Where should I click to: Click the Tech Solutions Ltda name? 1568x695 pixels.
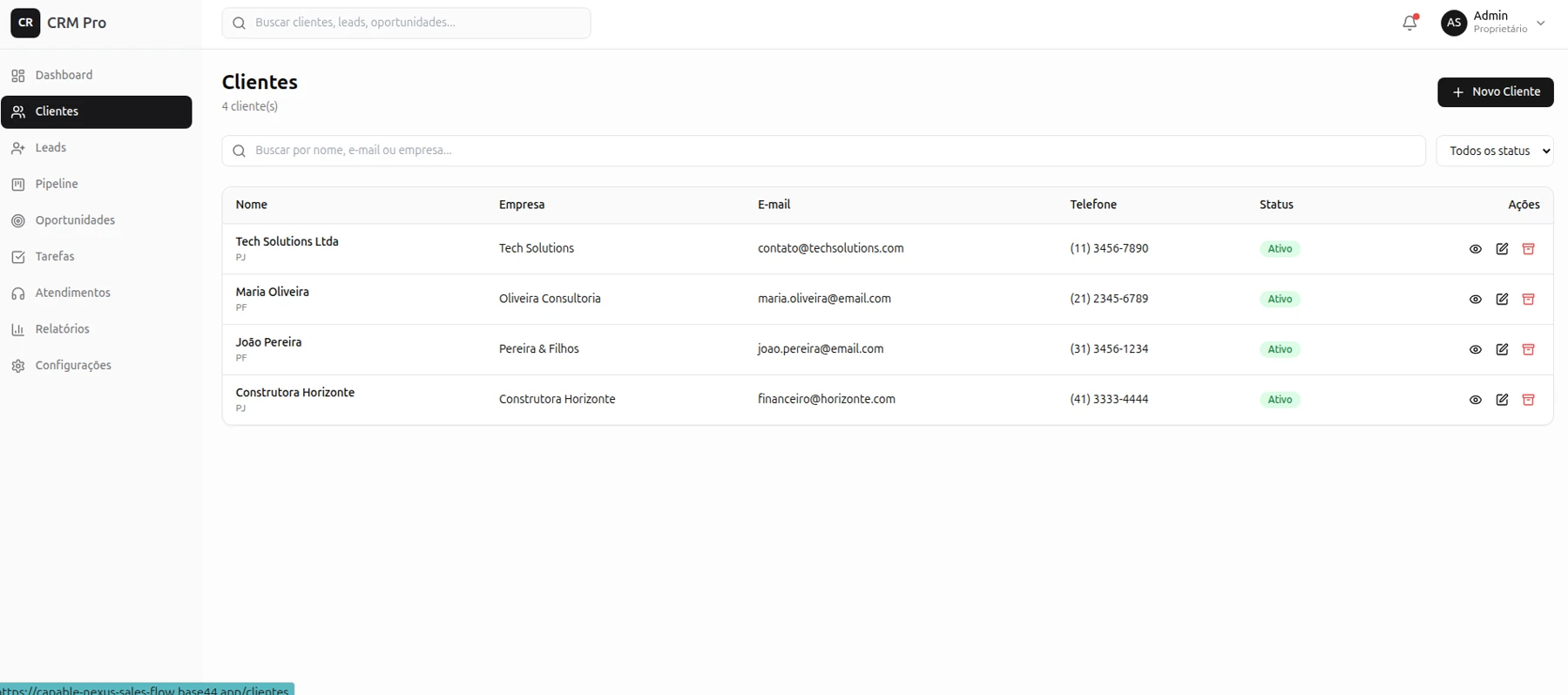tap(287, 241)
